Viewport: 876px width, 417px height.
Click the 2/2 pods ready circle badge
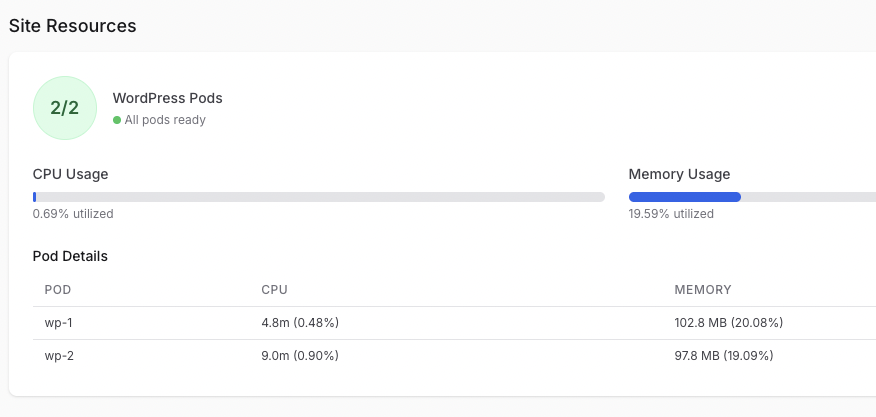point(65,108)
